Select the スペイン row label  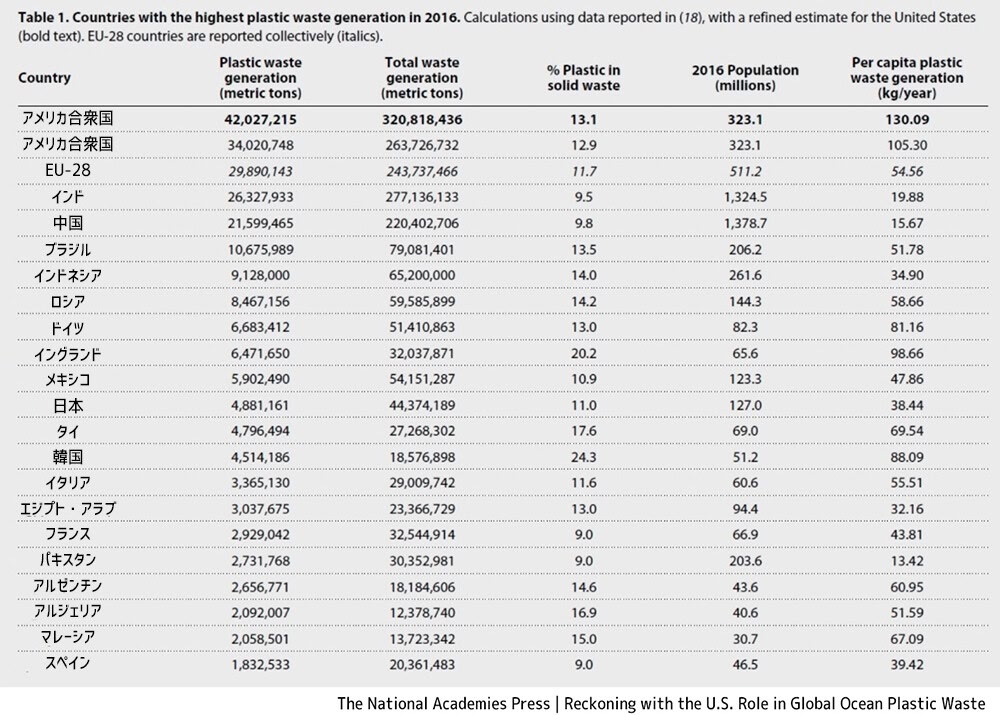[x=69, y=662]
